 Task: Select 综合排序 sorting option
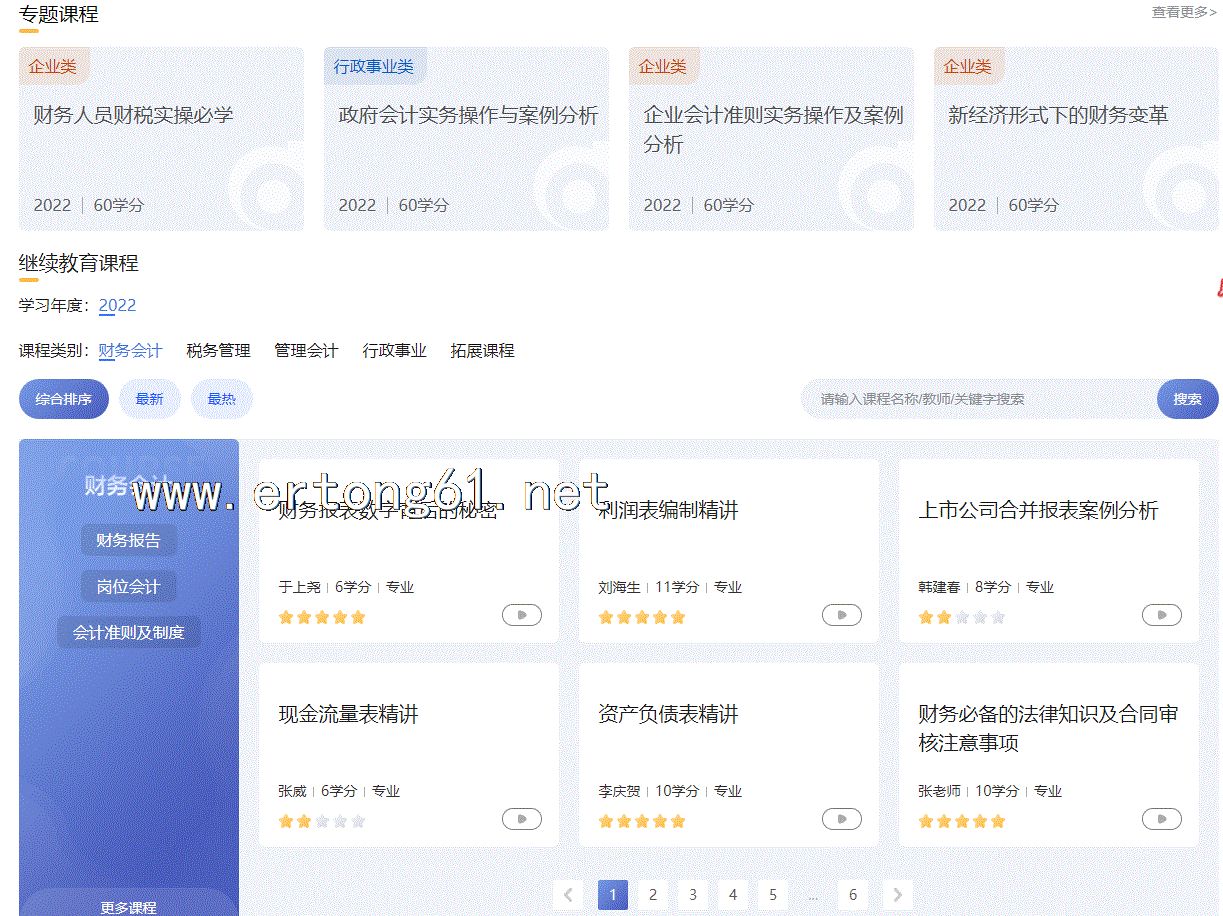coord(64,399)
